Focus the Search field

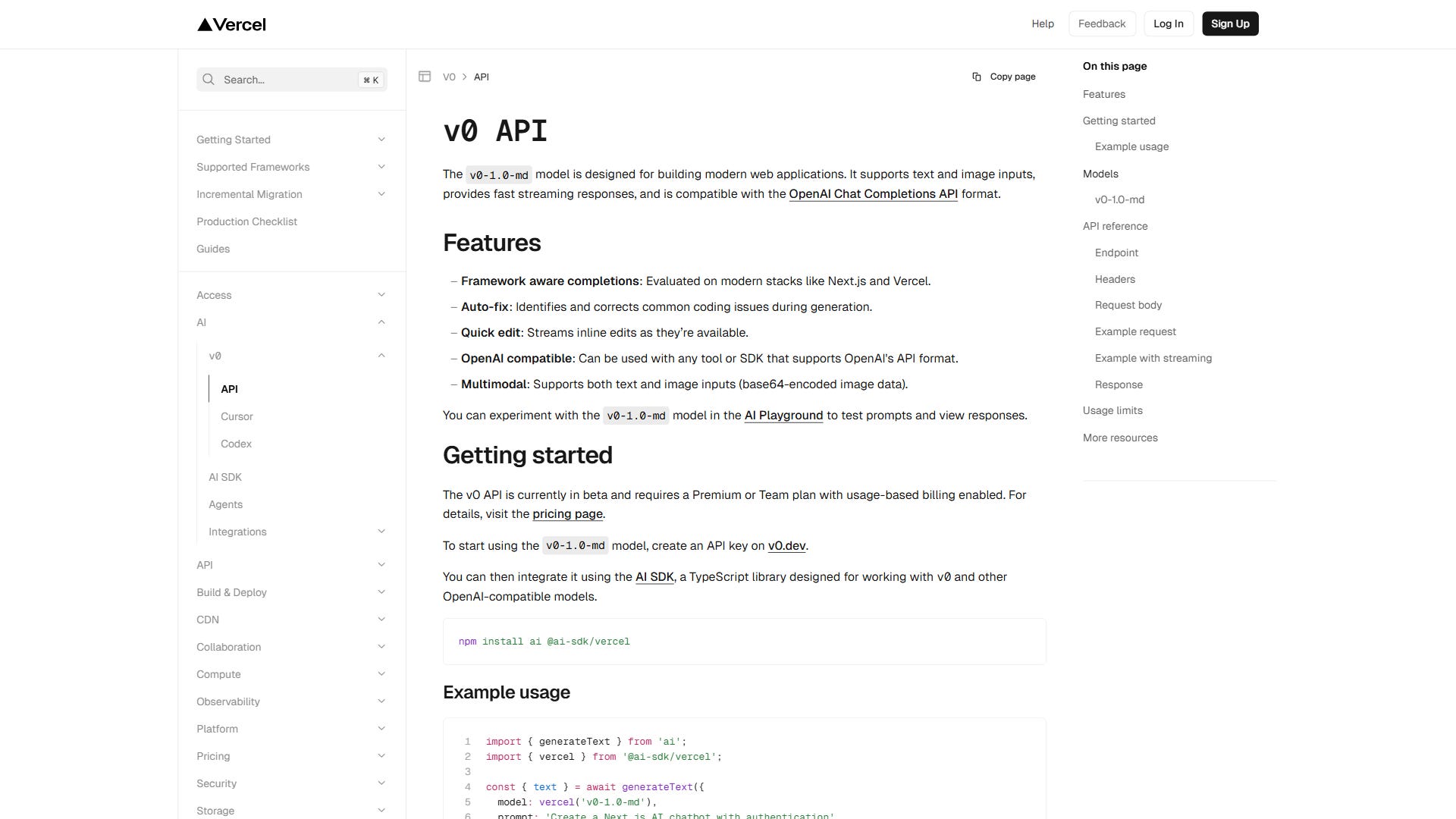click(x=292, y=80)
